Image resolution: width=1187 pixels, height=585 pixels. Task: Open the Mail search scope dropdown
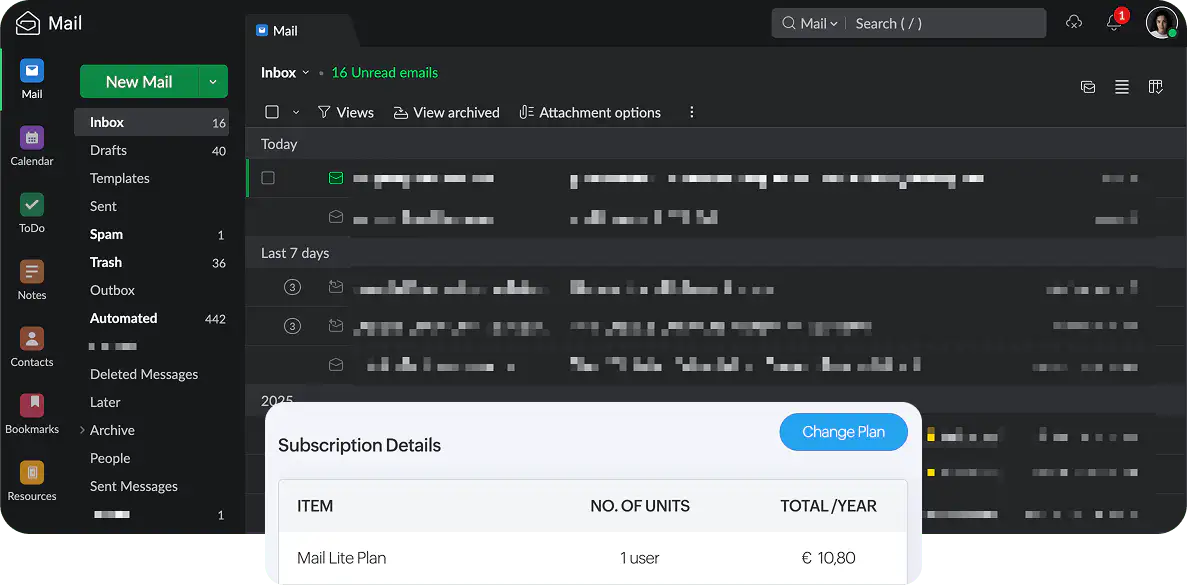(818, 24)
